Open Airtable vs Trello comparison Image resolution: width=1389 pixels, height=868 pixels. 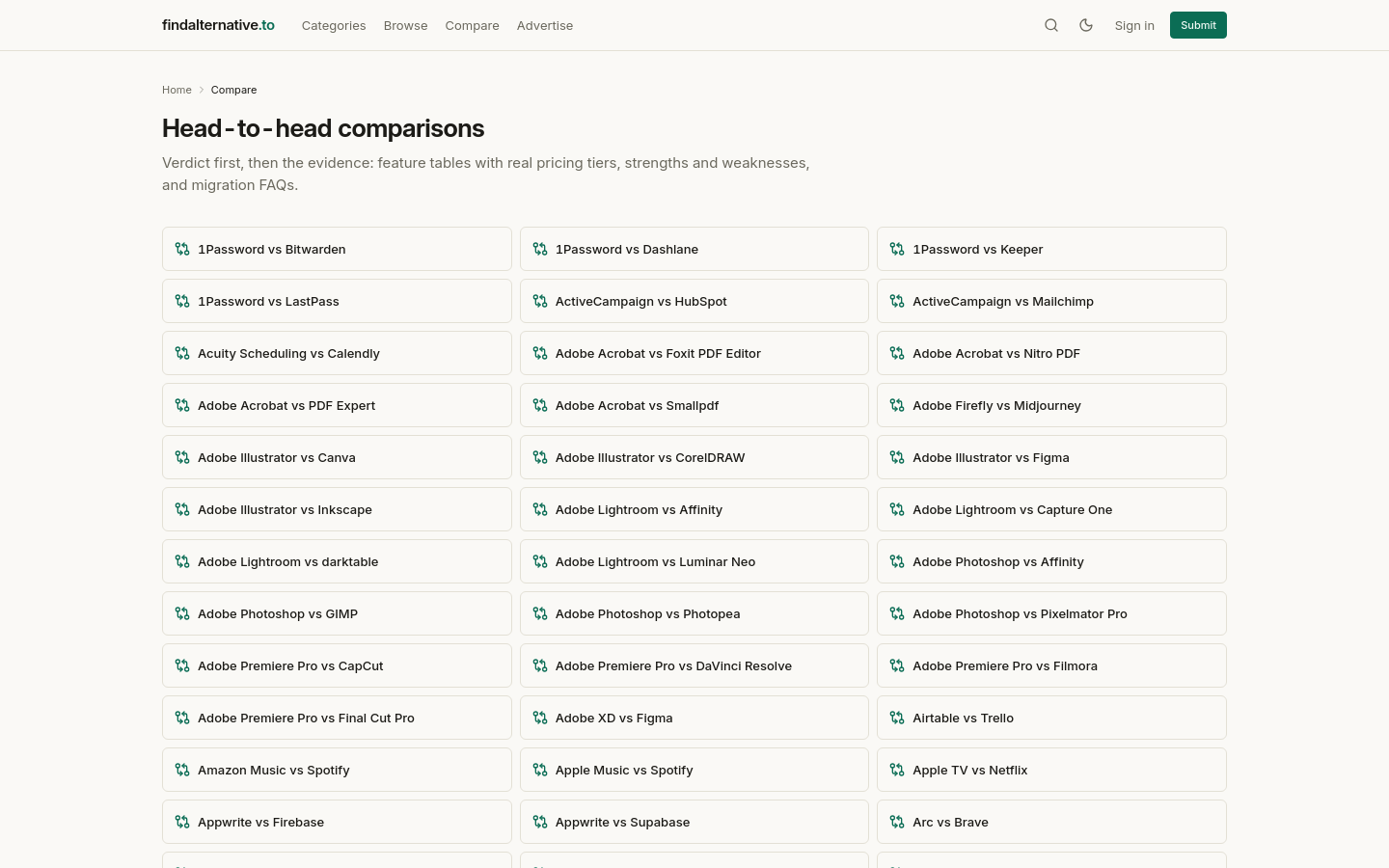[x=1051, y=718]
